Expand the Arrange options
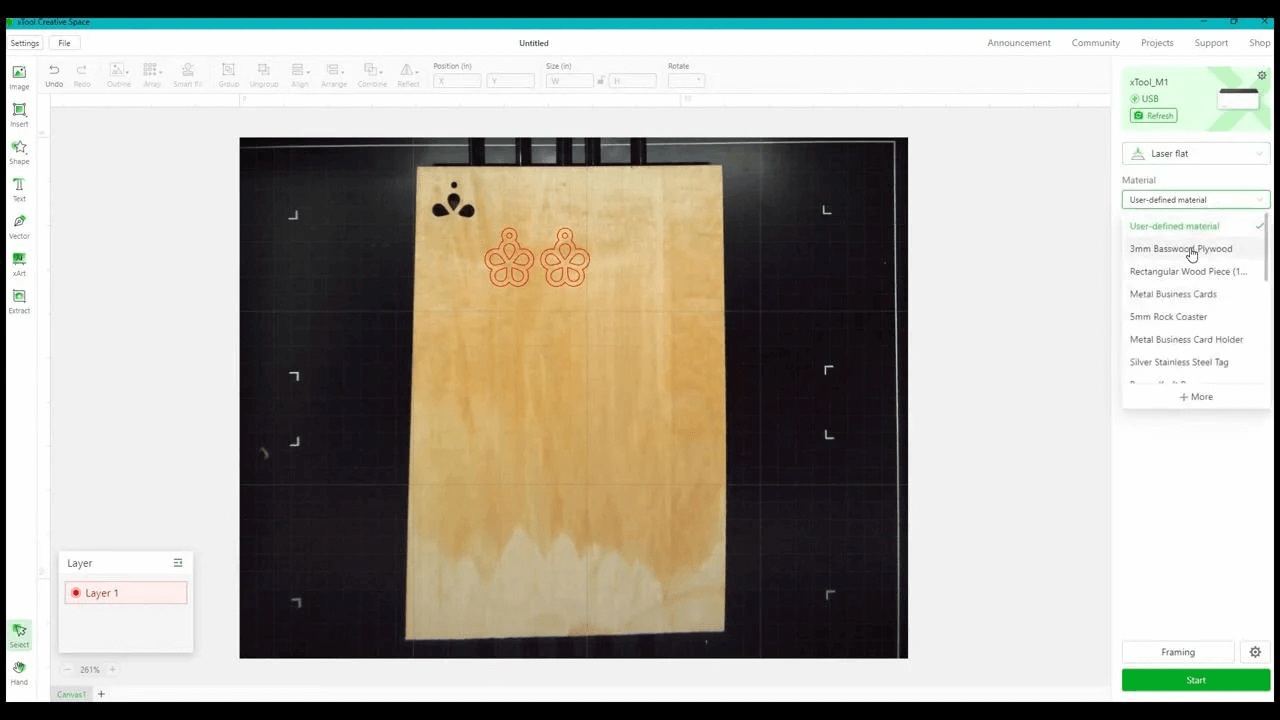This screenshot has width=1280, height=720. (x=334, y=75)
